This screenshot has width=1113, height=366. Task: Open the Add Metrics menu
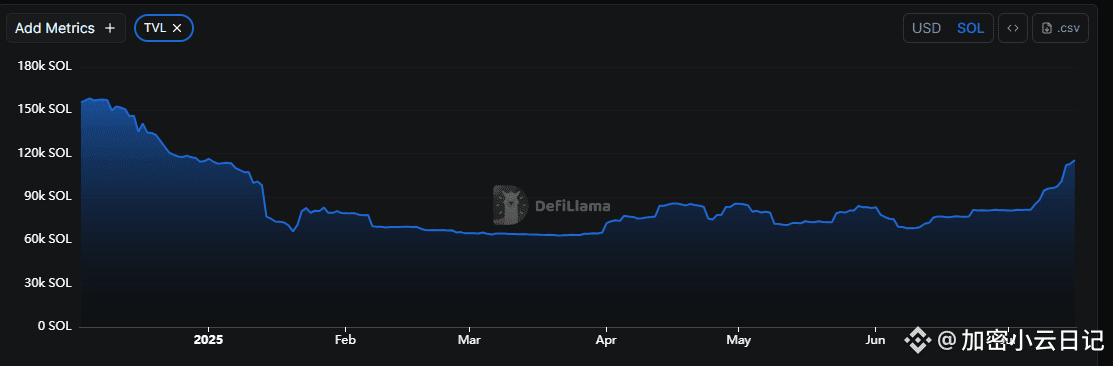pos(66,28)
